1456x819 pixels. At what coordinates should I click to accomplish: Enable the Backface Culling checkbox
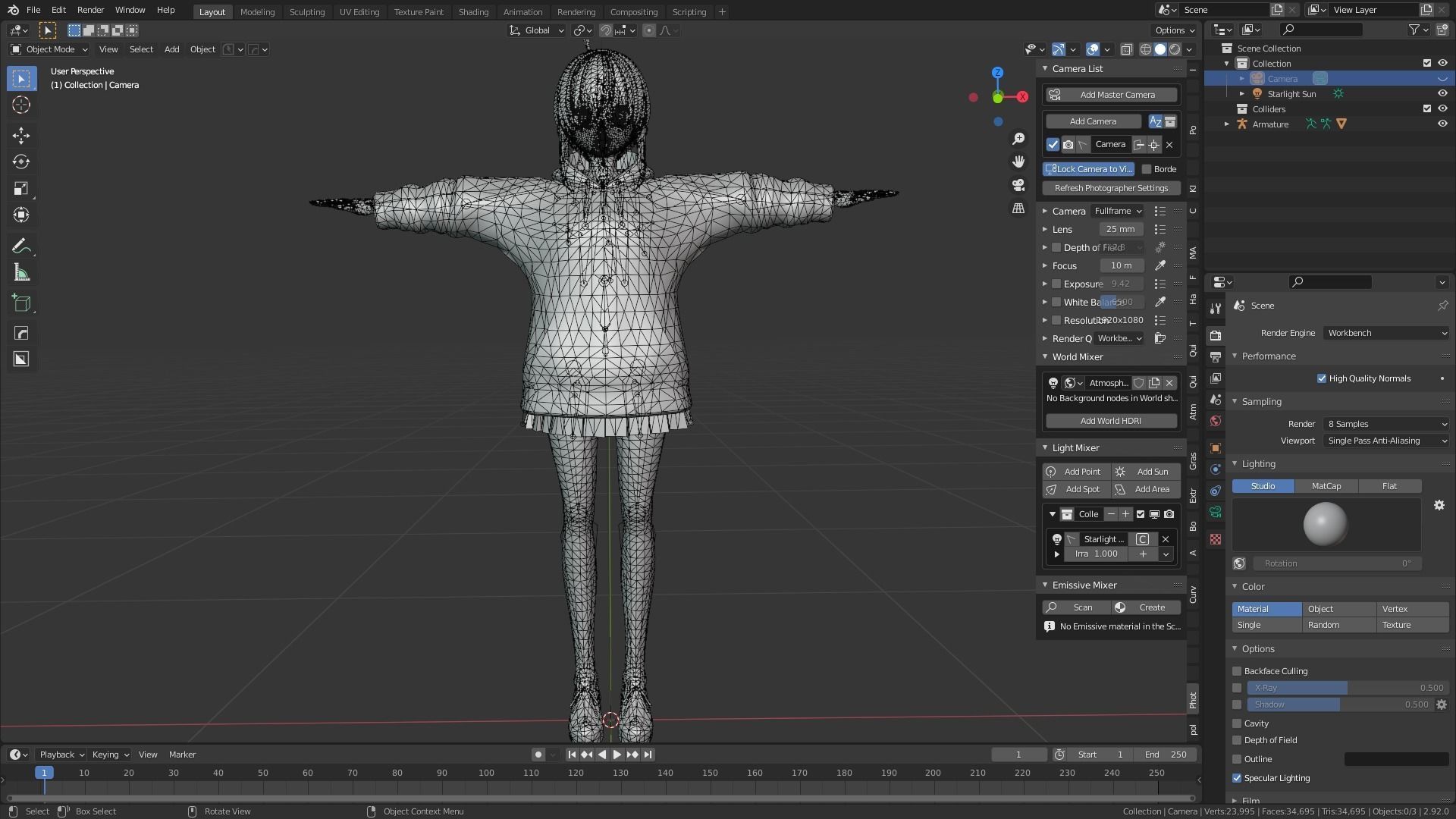pos(1237,671)
